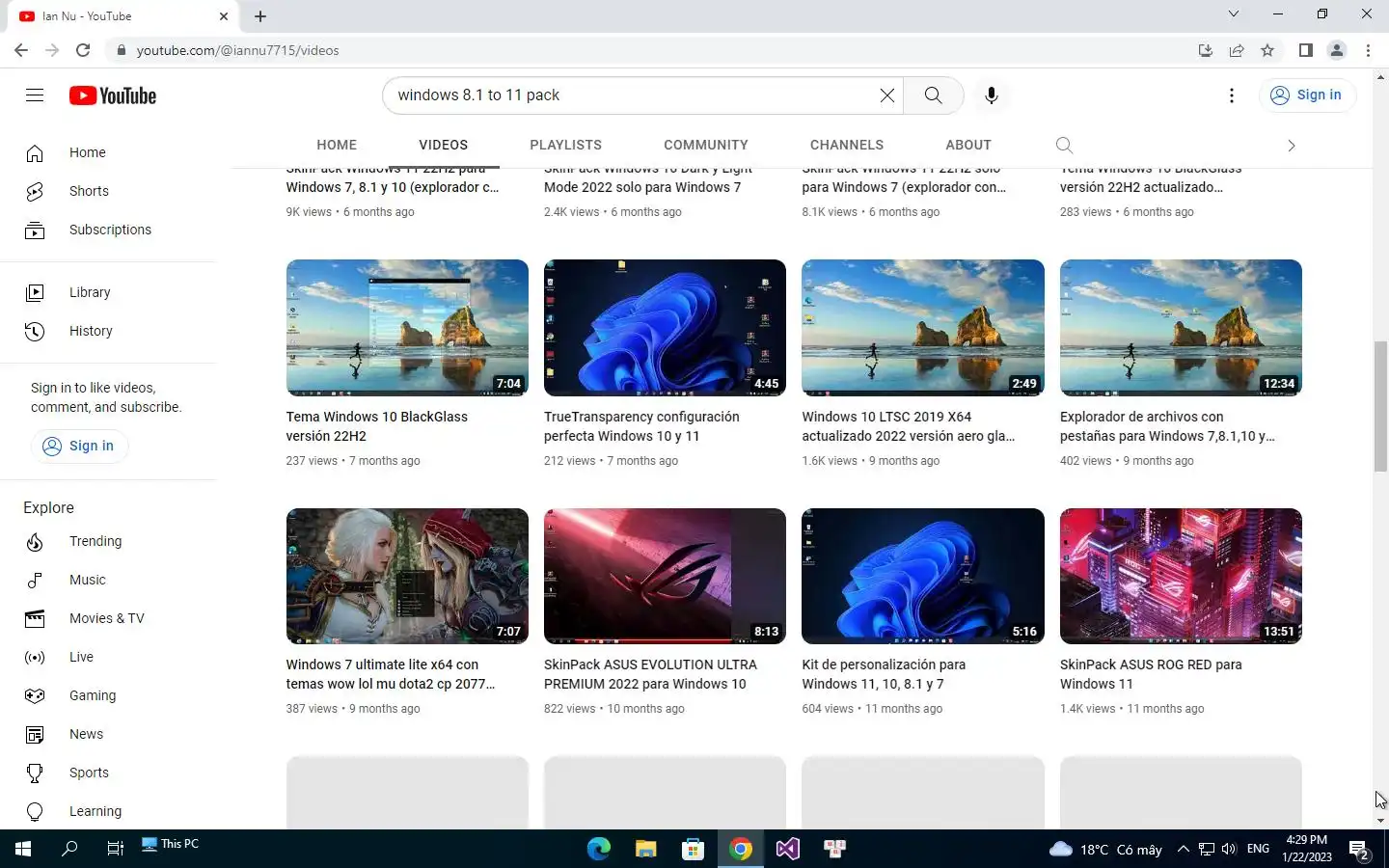The image size is (1389, 868).
Task: Open Sports in the Explore section
Action: tap(108, 773)
